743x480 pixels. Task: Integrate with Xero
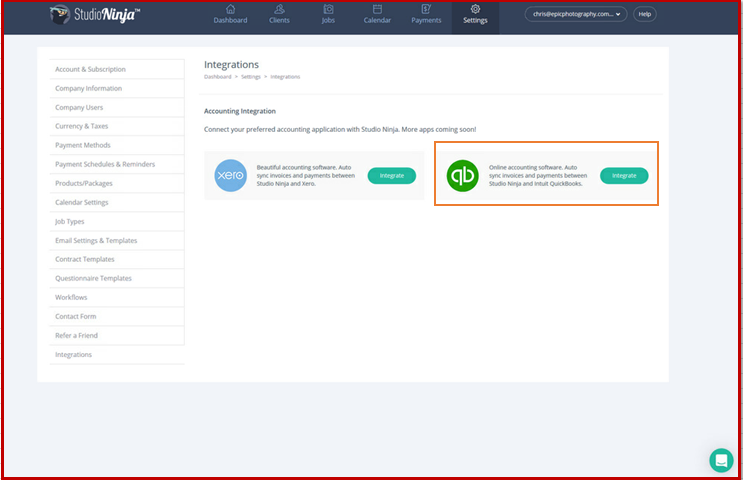(x=391, y=175)
